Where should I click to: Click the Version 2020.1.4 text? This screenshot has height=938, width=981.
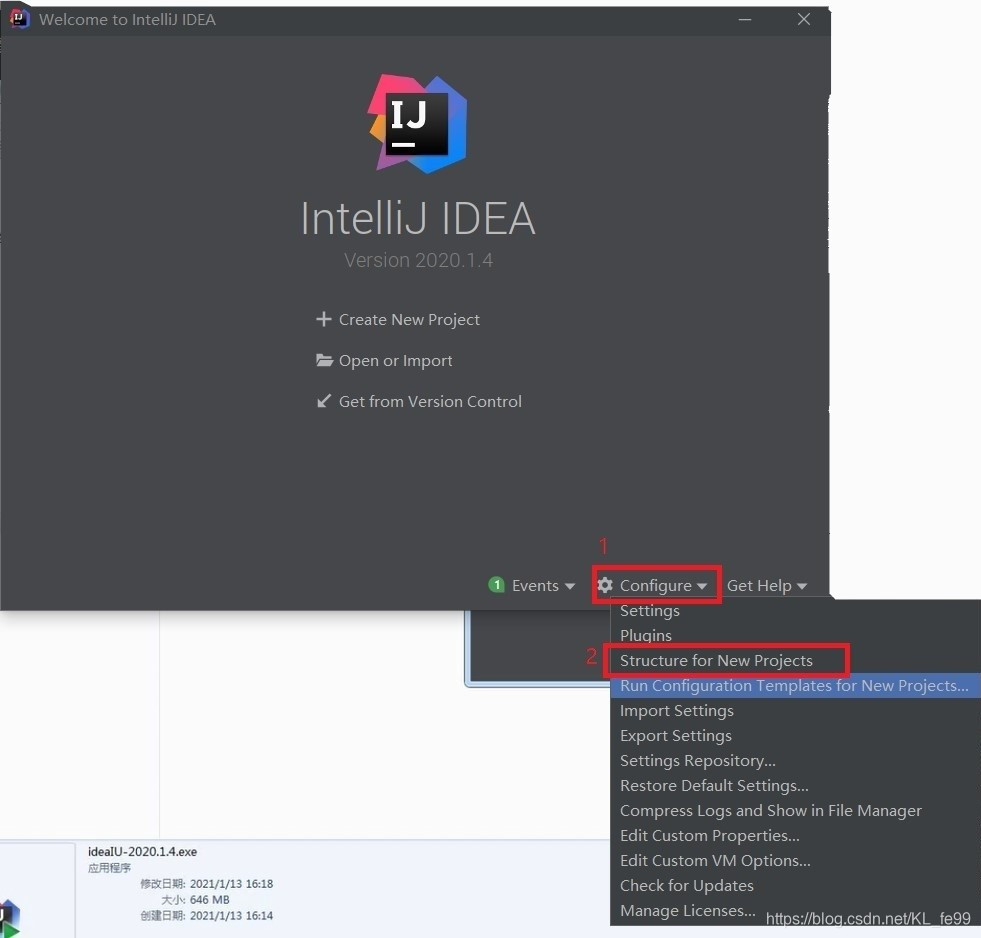click(x=418, y=260)
